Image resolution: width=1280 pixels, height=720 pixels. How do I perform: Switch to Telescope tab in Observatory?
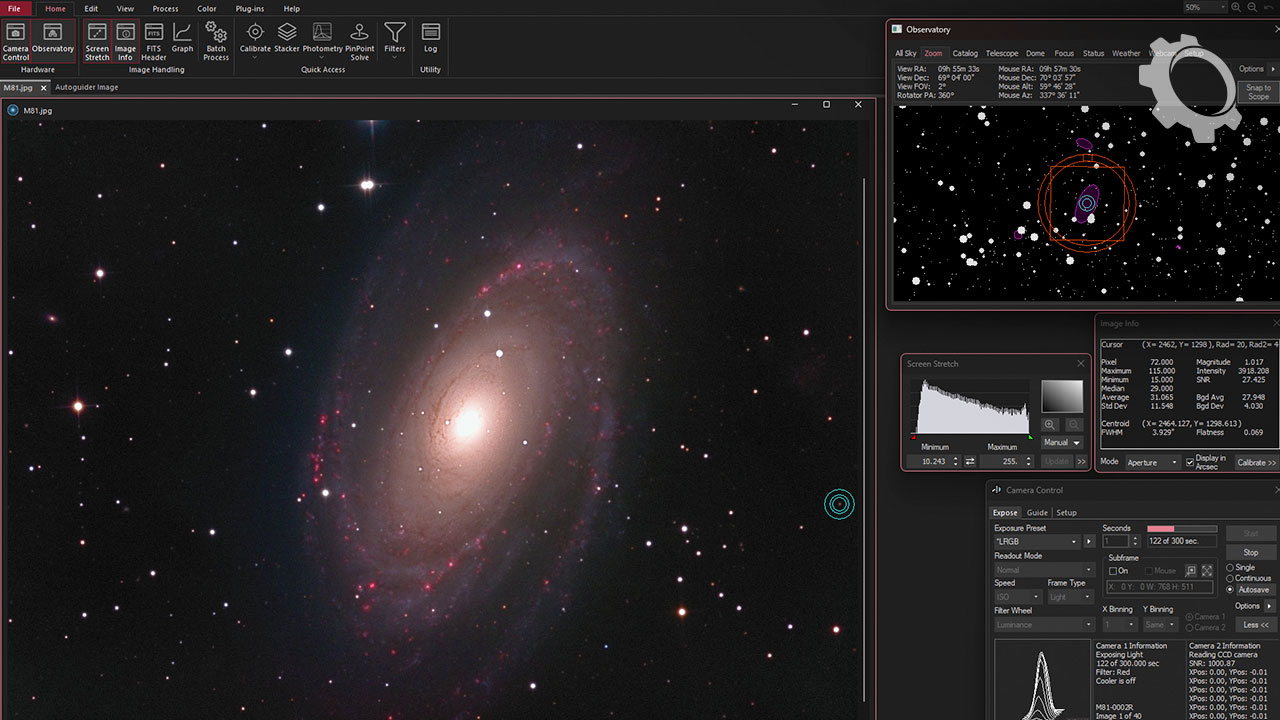tap(1001, 54)
